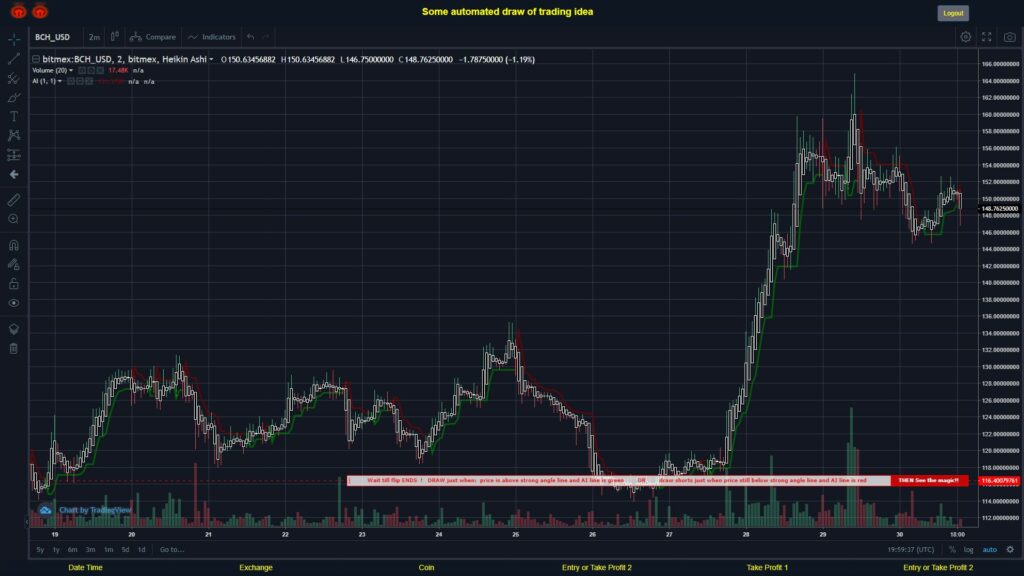1024x576 pixels.
Task: Click the Take Profit 1 column header
Action: 767,568
